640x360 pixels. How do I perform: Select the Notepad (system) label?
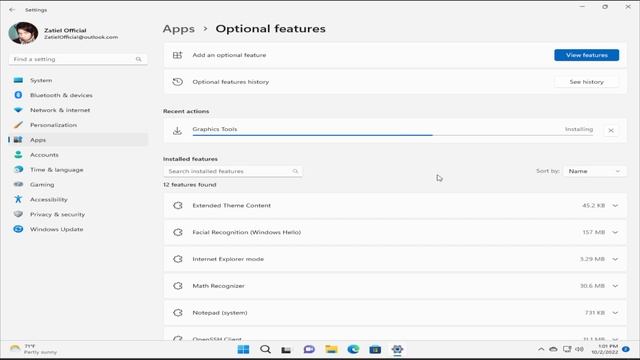[x=220, y=313]
